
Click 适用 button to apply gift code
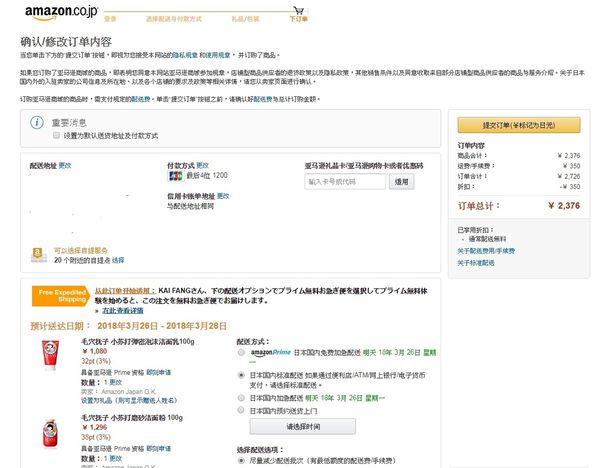(x=401, y=182)
